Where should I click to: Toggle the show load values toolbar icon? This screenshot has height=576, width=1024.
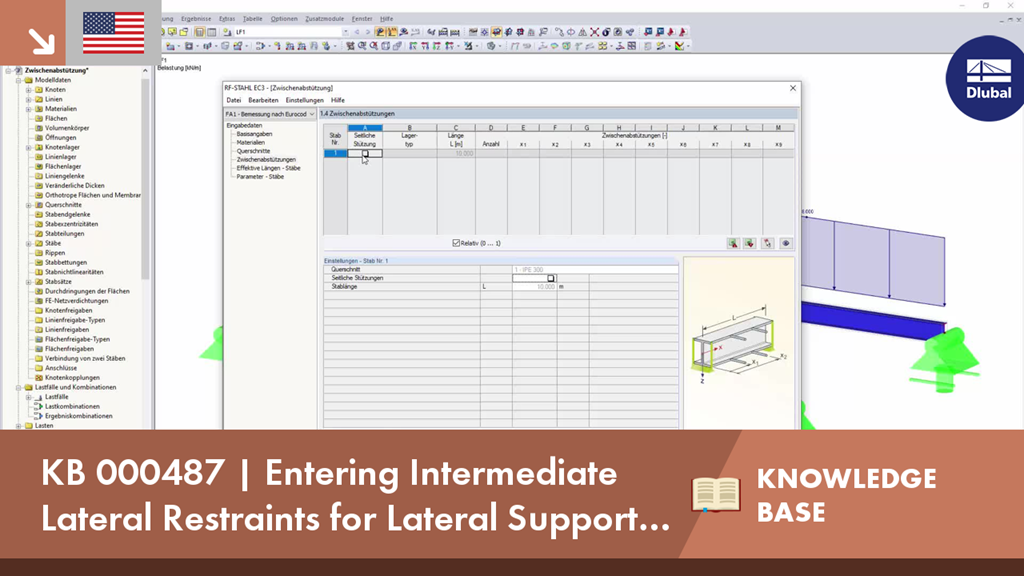coord(392,31)
